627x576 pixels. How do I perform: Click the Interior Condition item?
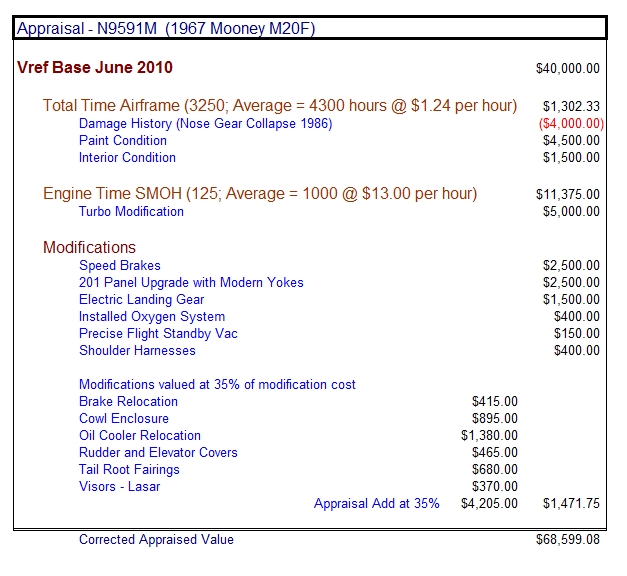(127, 158)
